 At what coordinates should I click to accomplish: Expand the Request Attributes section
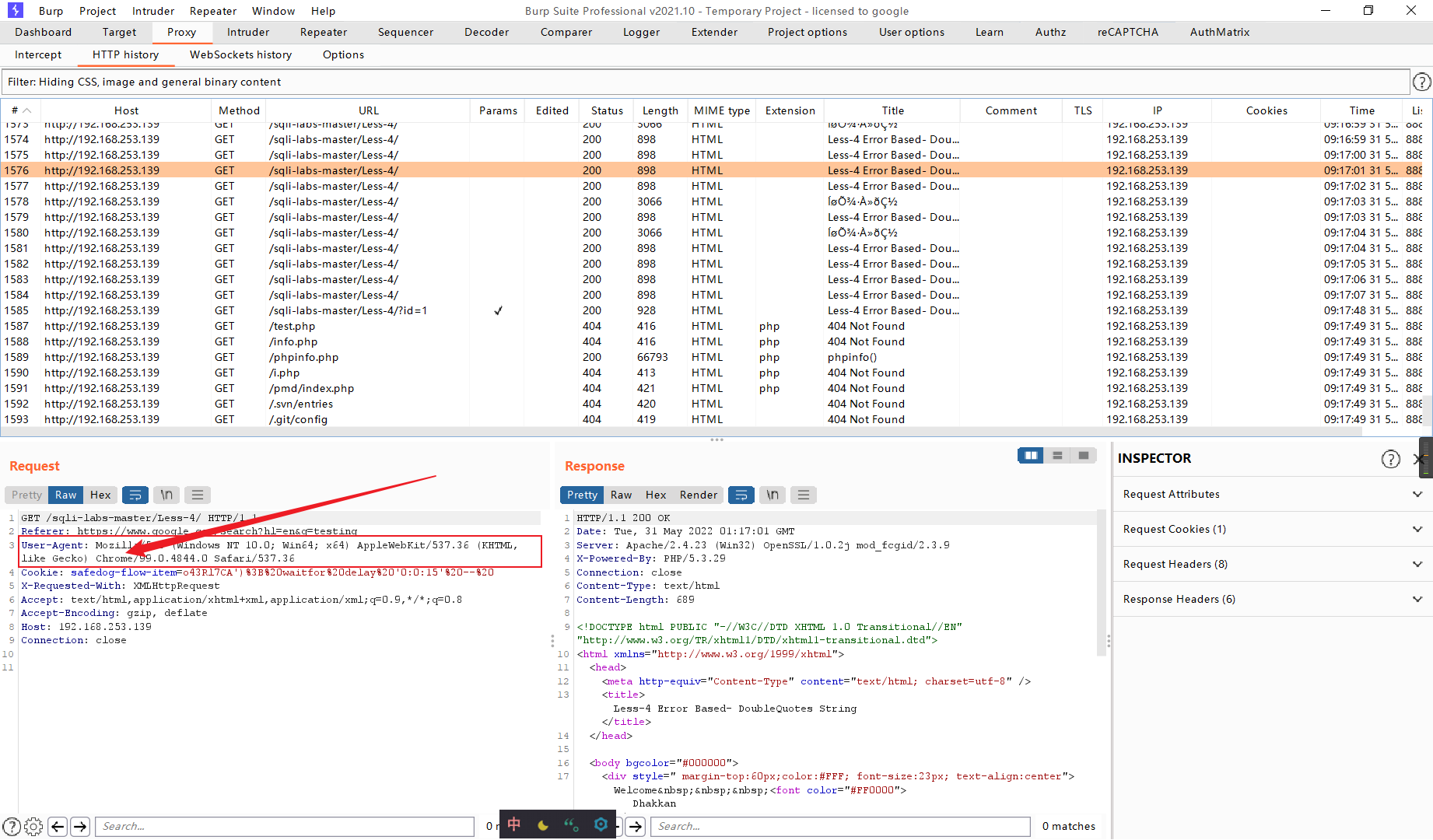point(1273,494)
